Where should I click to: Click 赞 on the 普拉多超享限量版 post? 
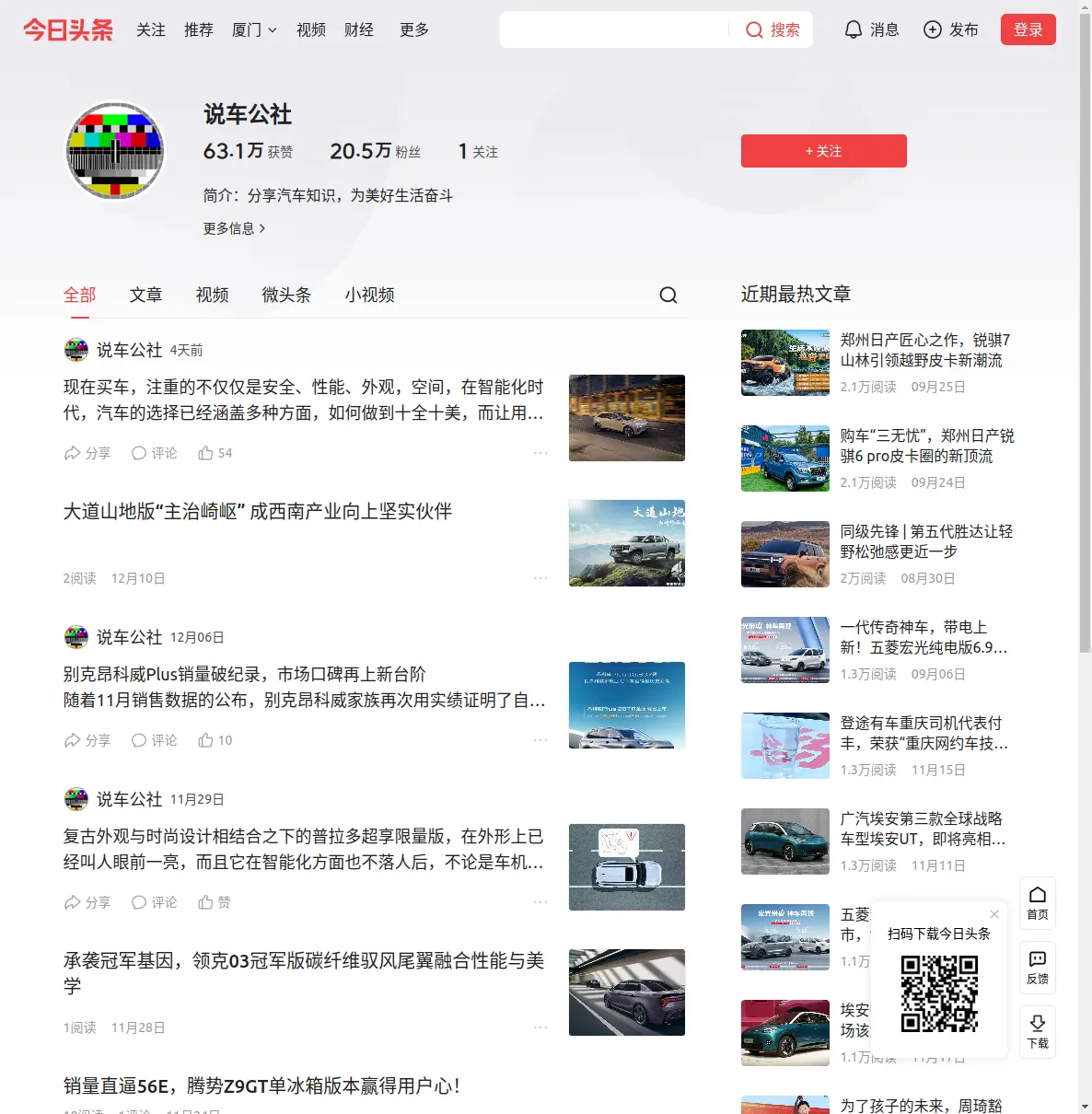coord(215,902)
